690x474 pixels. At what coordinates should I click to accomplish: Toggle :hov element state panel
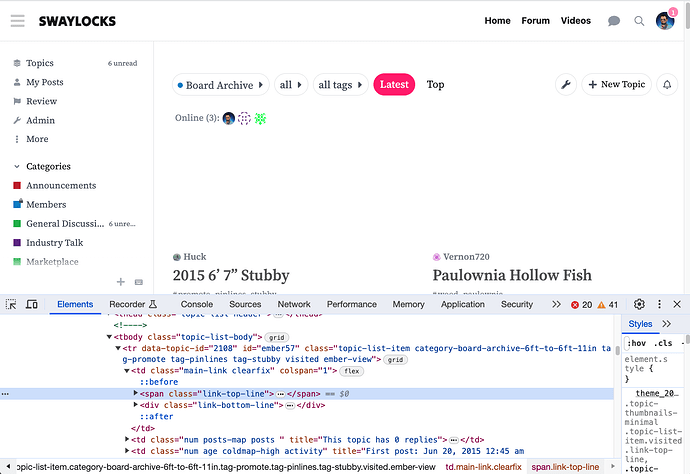pos(636,343)
